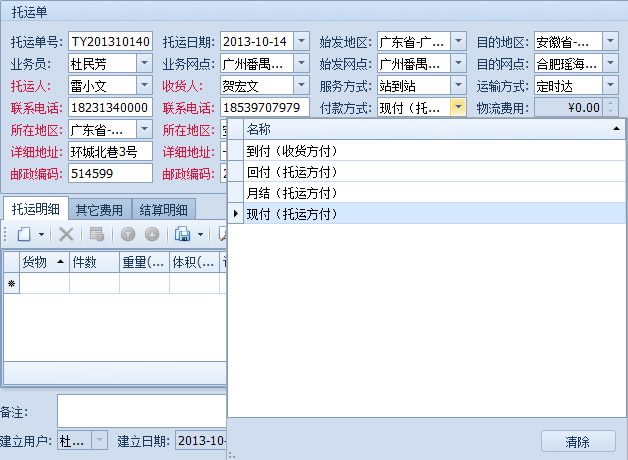Click the 详细地址 field with 环城北巷3号
This screenshot has width=628, height=460.
(109, 152)
